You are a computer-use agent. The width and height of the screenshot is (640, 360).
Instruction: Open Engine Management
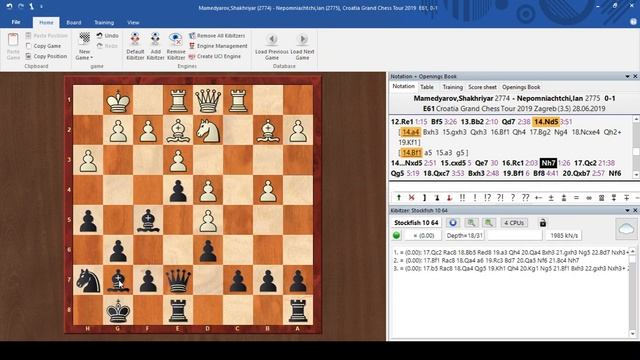[218, 46]
